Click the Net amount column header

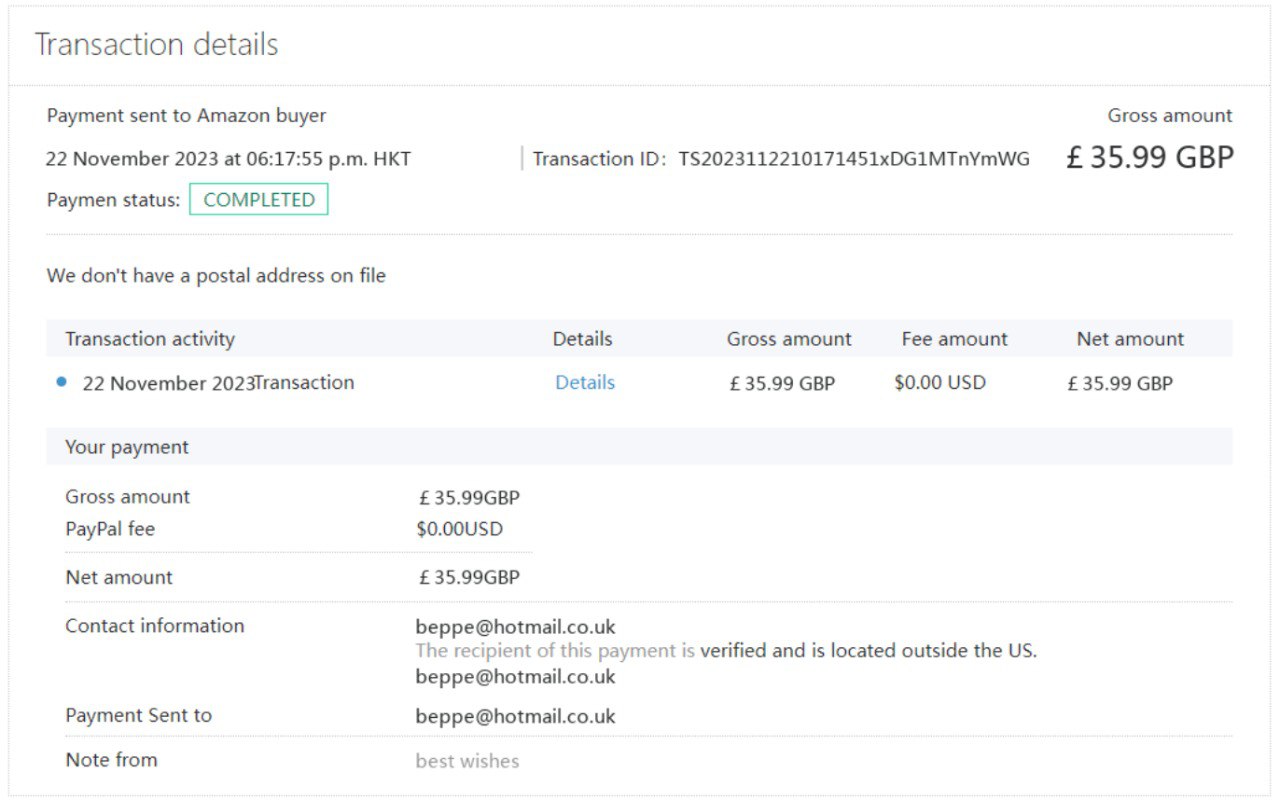coord(1130,339)
